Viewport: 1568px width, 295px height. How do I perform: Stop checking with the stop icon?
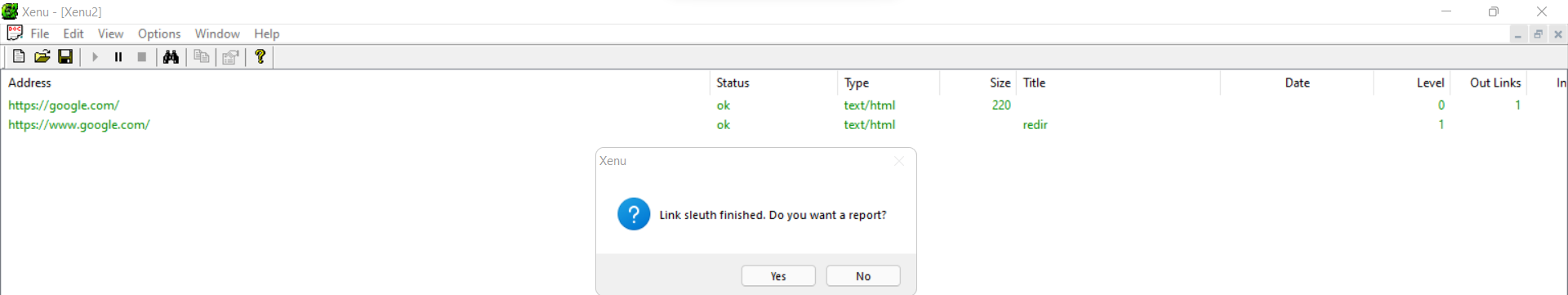pos(142,56)
